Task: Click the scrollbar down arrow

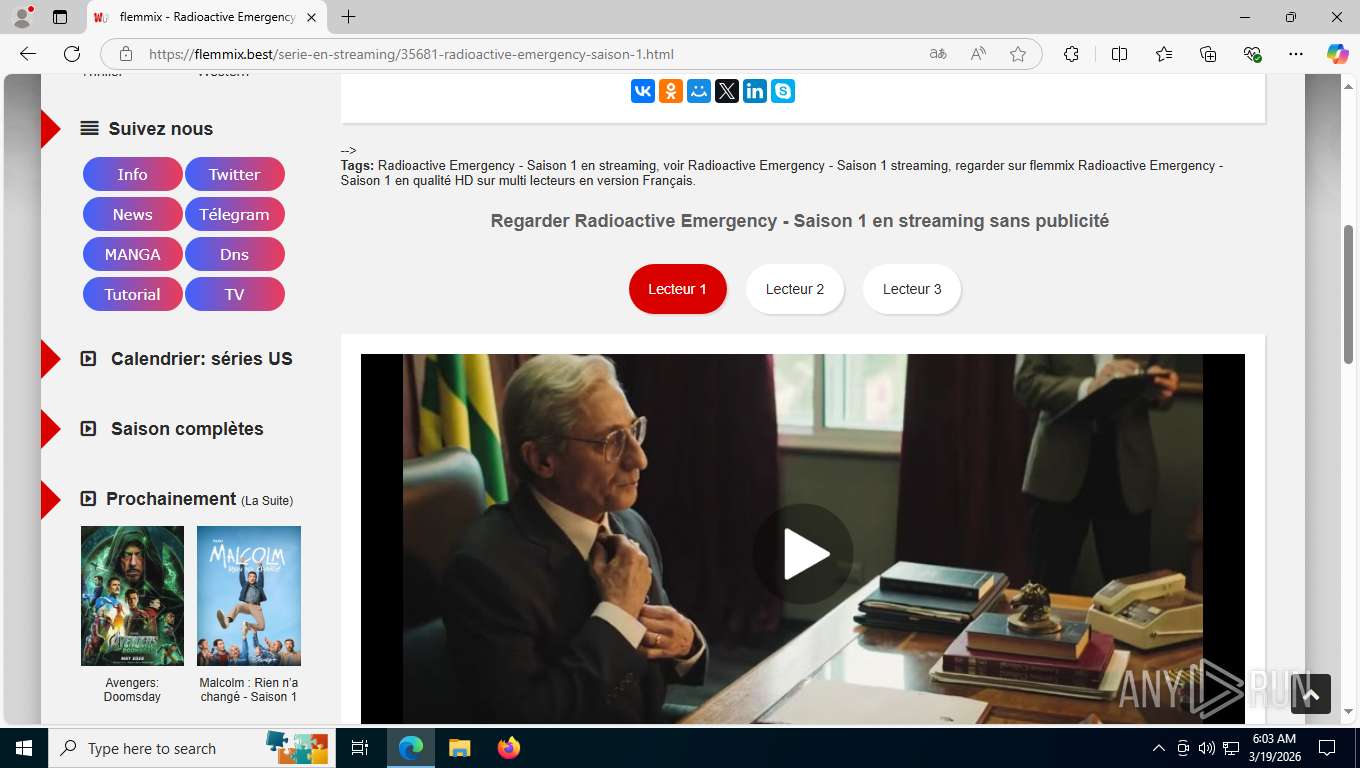Action: point(1348,712)
